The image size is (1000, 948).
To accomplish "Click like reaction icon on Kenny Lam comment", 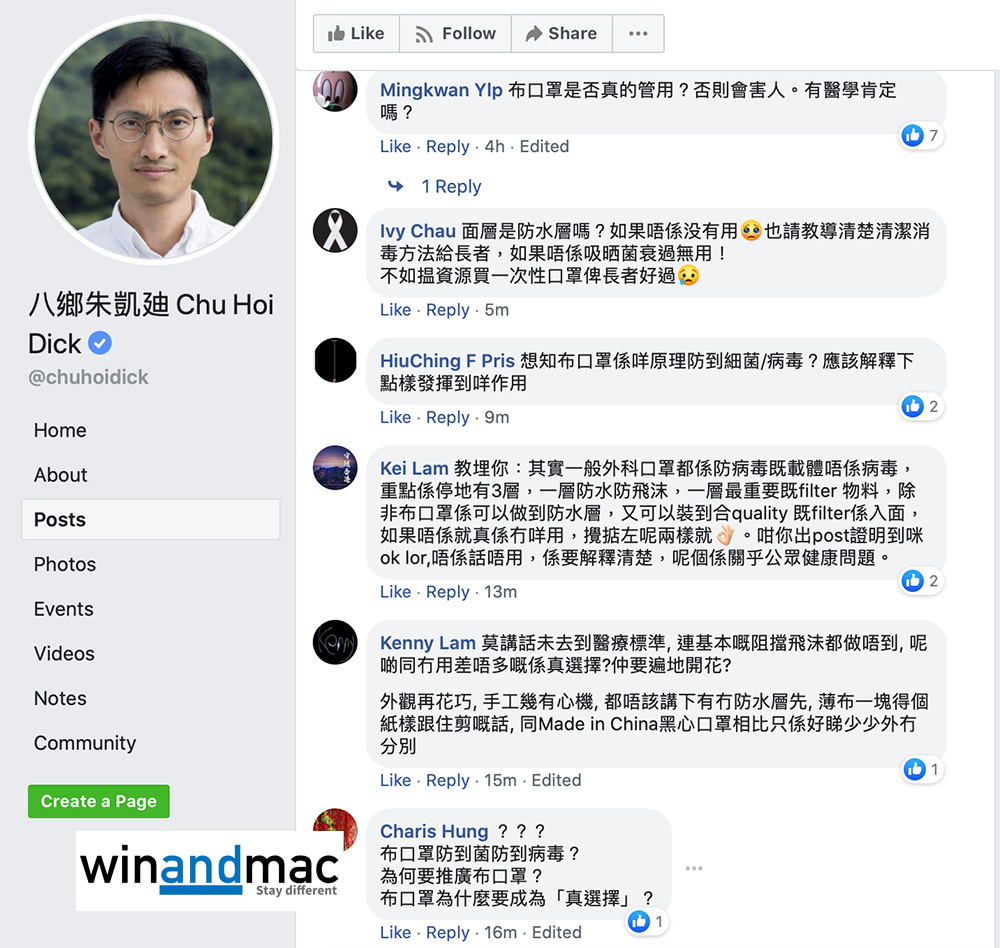I will pyautogui.click(x=914, y=769).
